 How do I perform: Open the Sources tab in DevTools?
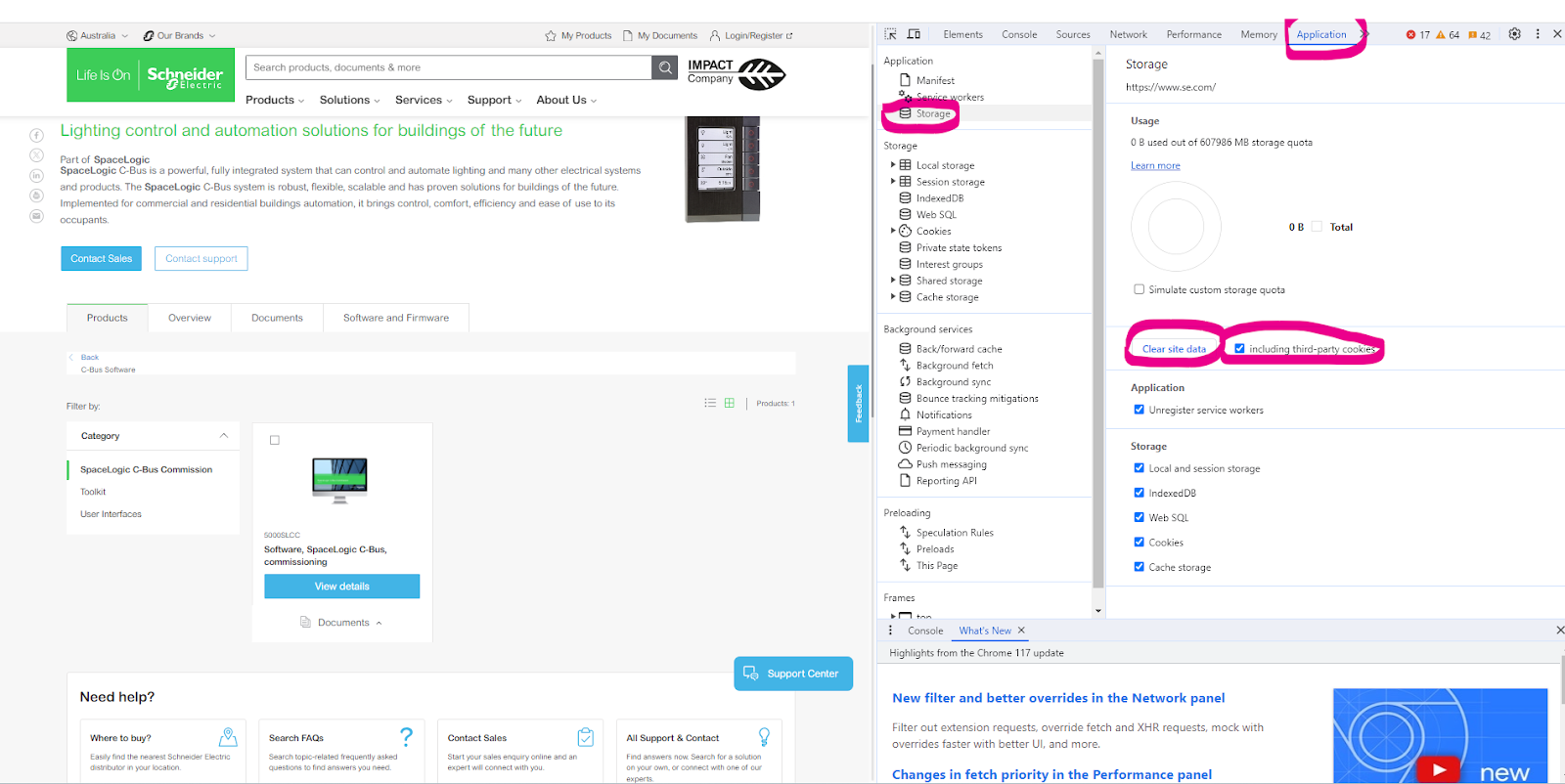(x=1073, y=34)
